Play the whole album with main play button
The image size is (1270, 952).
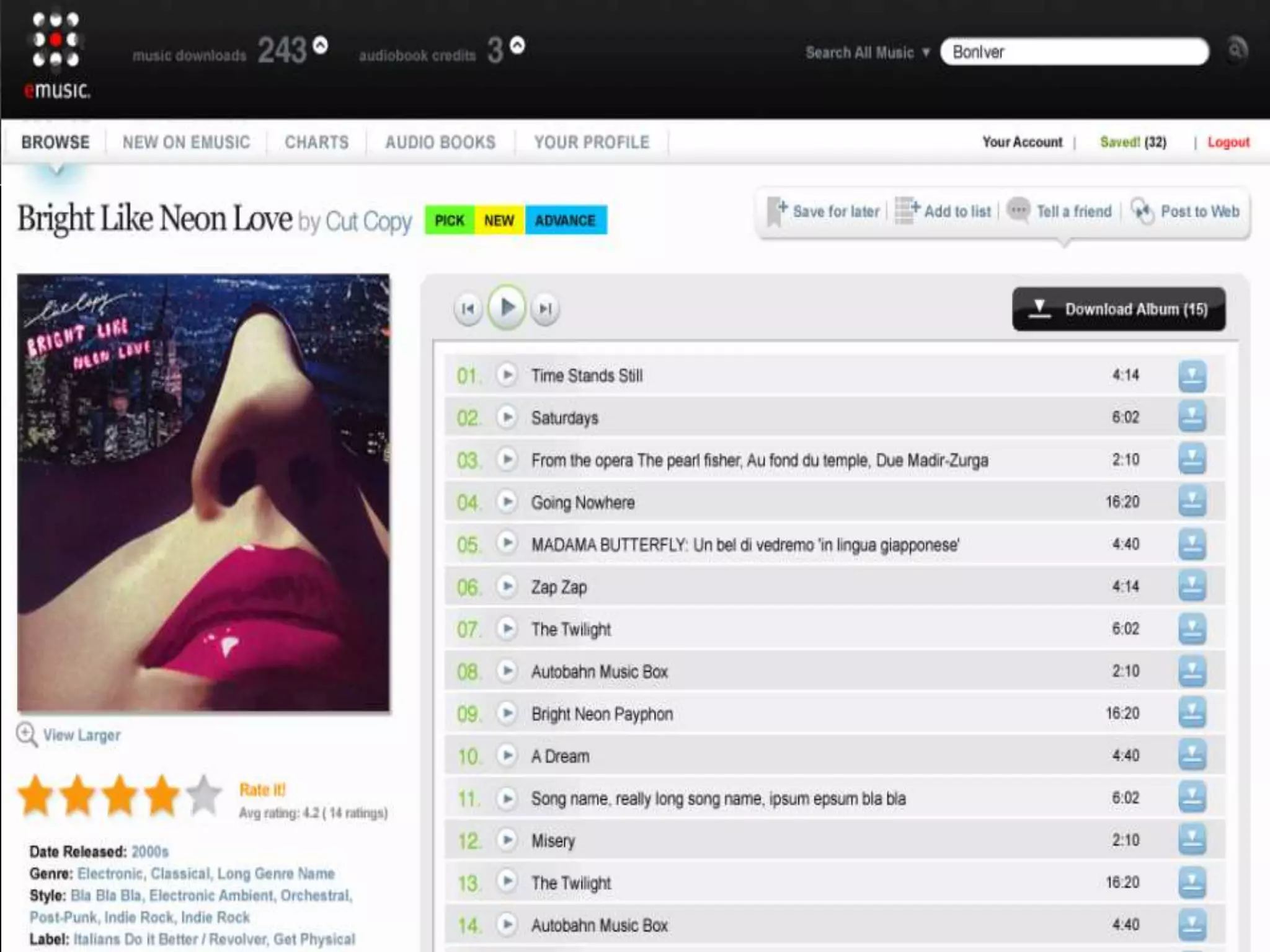point(507,307)
